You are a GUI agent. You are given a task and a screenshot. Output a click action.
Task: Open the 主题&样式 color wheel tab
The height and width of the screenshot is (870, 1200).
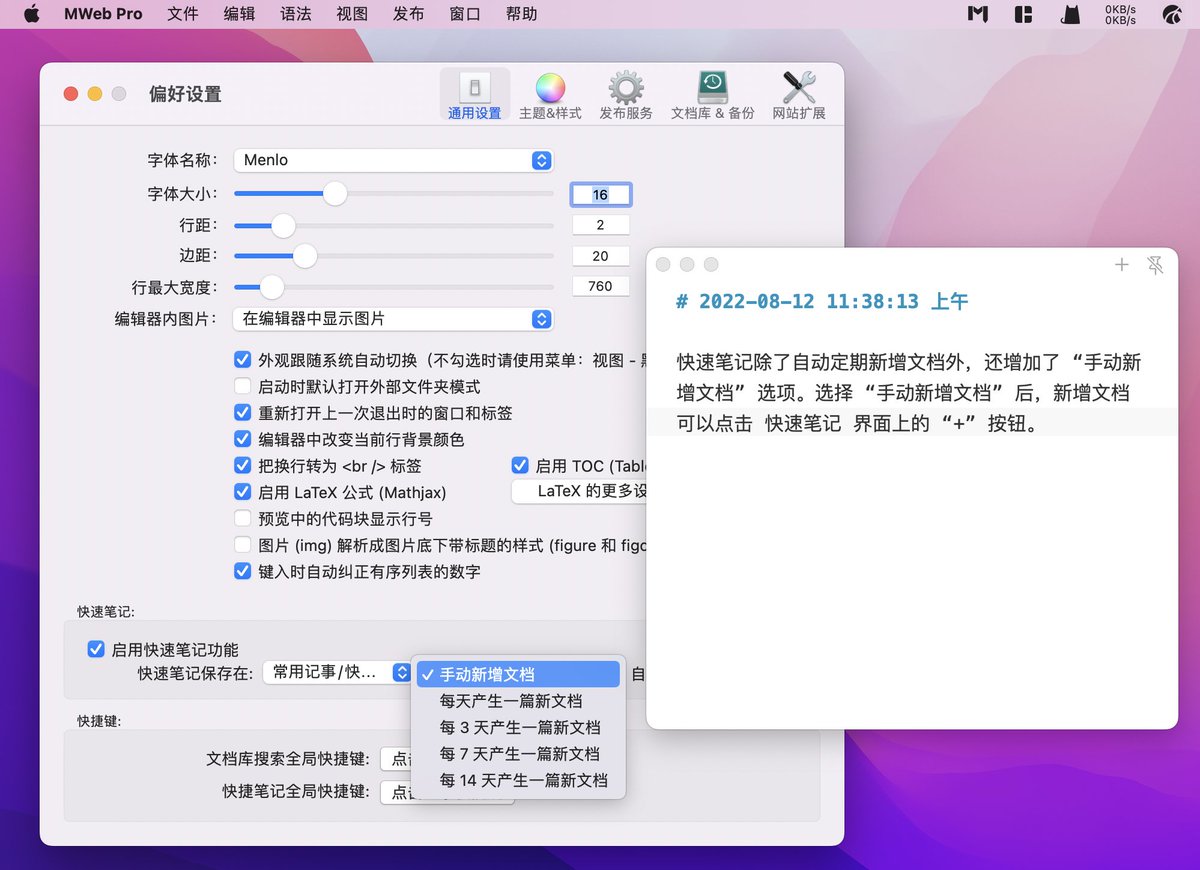point(550,96)
